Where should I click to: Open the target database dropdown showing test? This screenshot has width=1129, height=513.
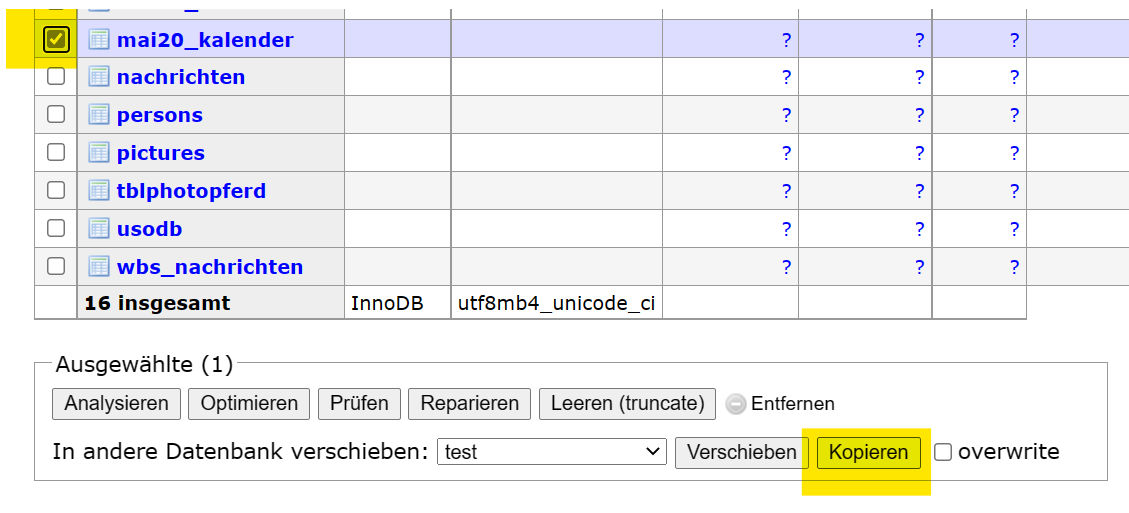tap(551, 452)
